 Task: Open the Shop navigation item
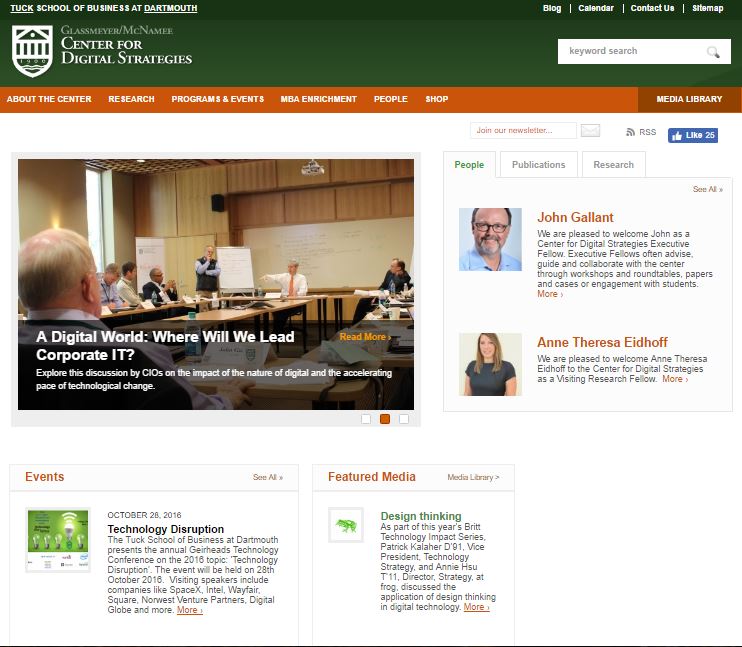[436, 99]
